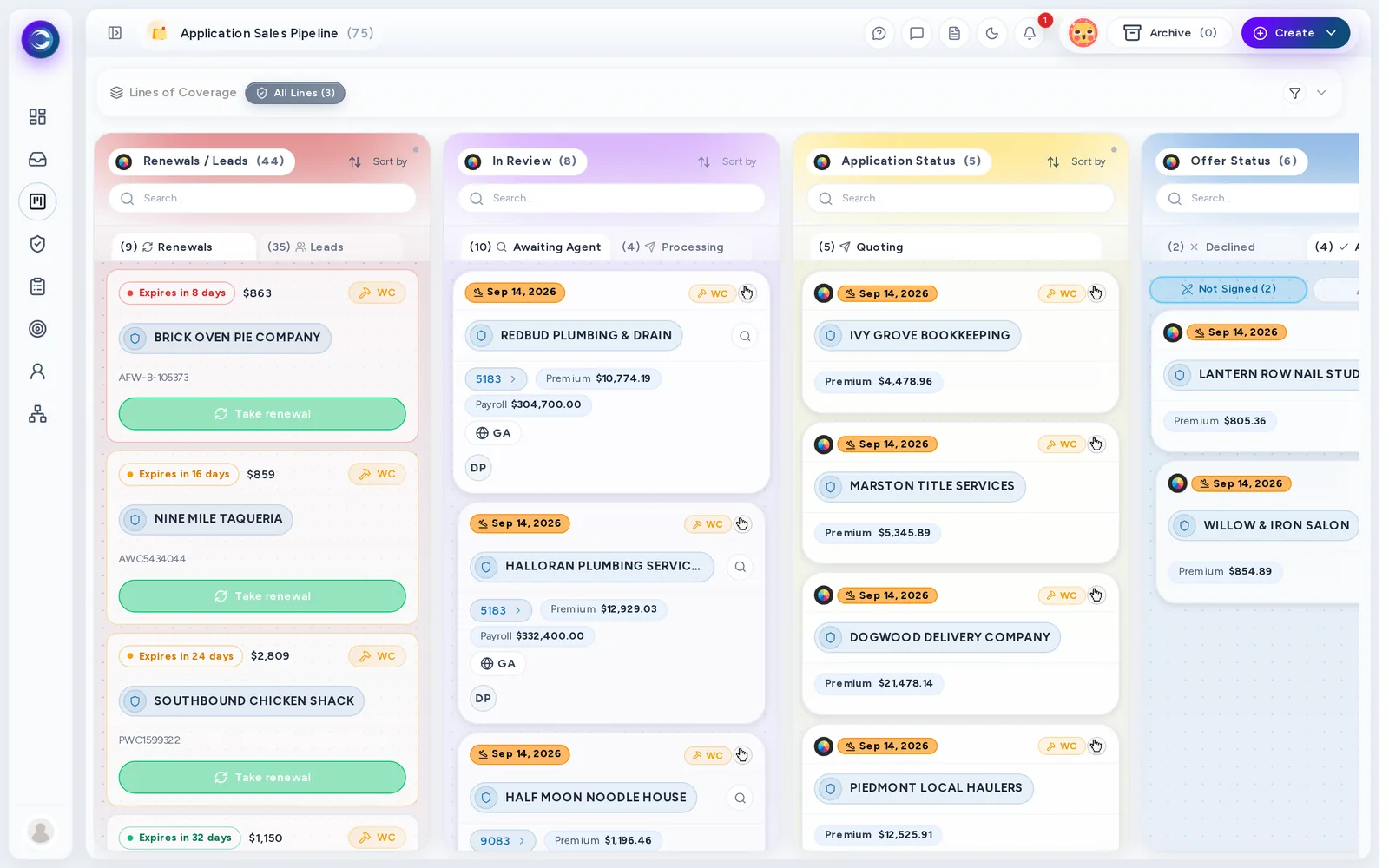Open the shield check icon in sidebar
The image size is (1389, 868).
[x=37, y=244]
